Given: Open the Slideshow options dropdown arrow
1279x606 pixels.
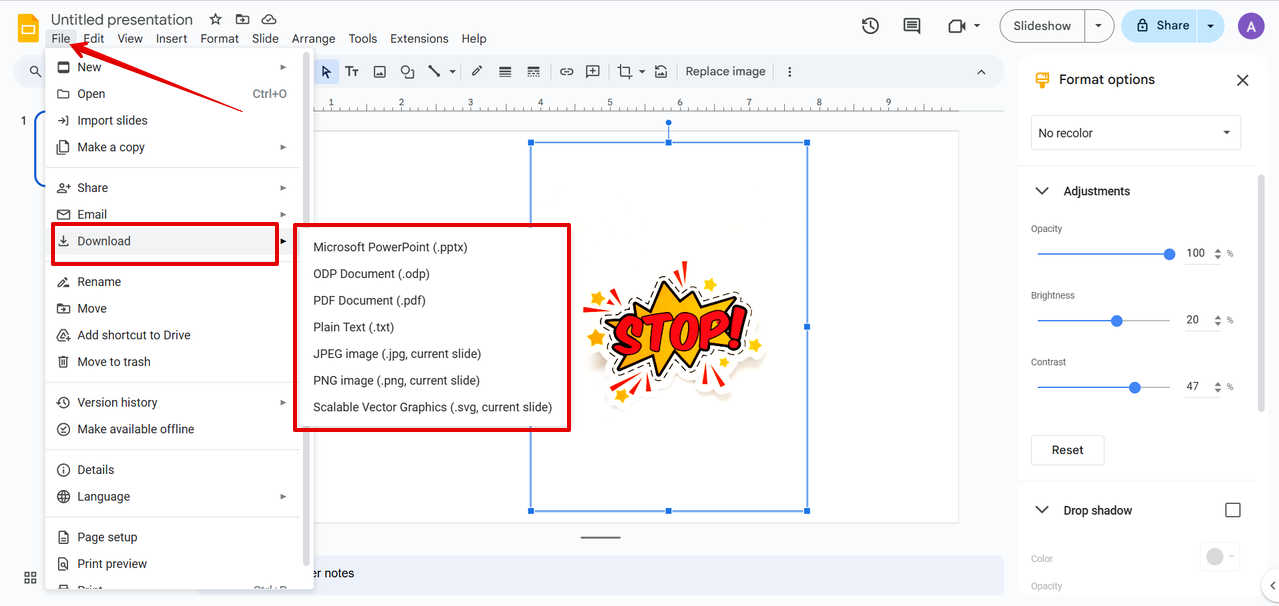Looking at the screenshot, I should tap(1100, 26).
